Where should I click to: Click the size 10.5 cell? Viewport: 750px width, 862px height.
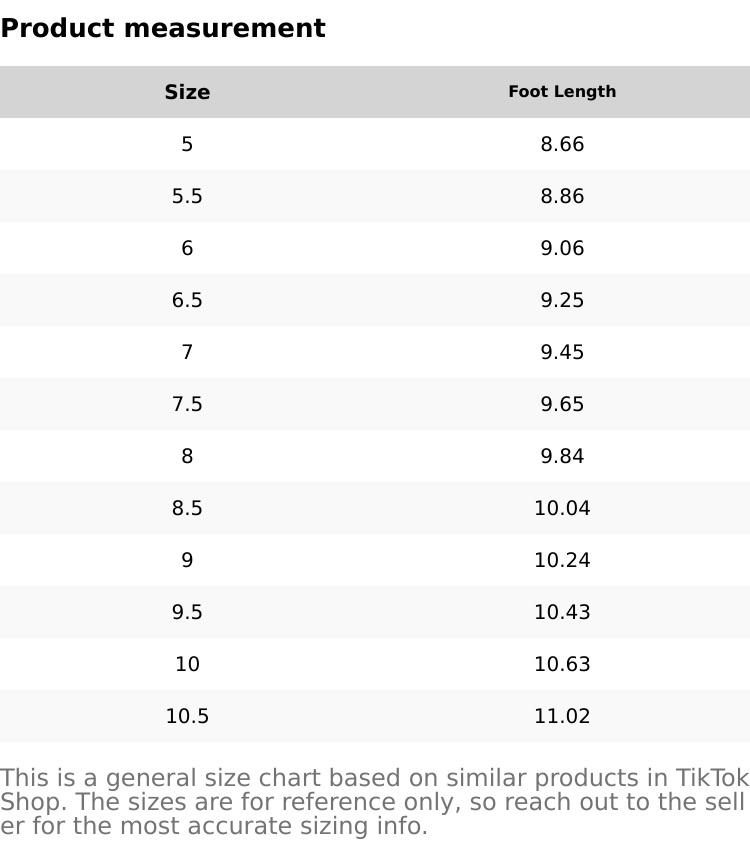[187, 716]
